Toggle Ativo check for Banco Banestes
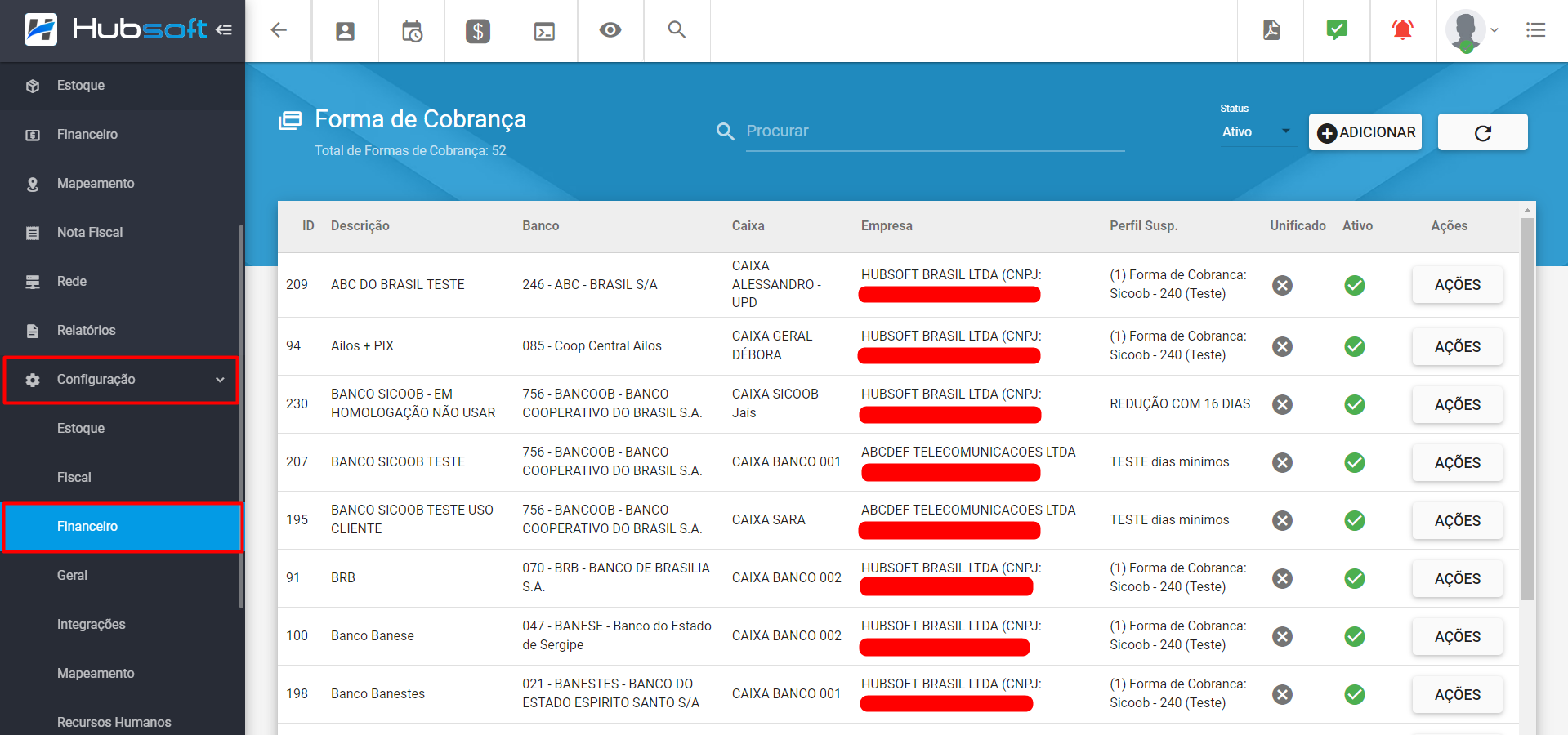The image size is (1568, 735). coord(1355,694)
